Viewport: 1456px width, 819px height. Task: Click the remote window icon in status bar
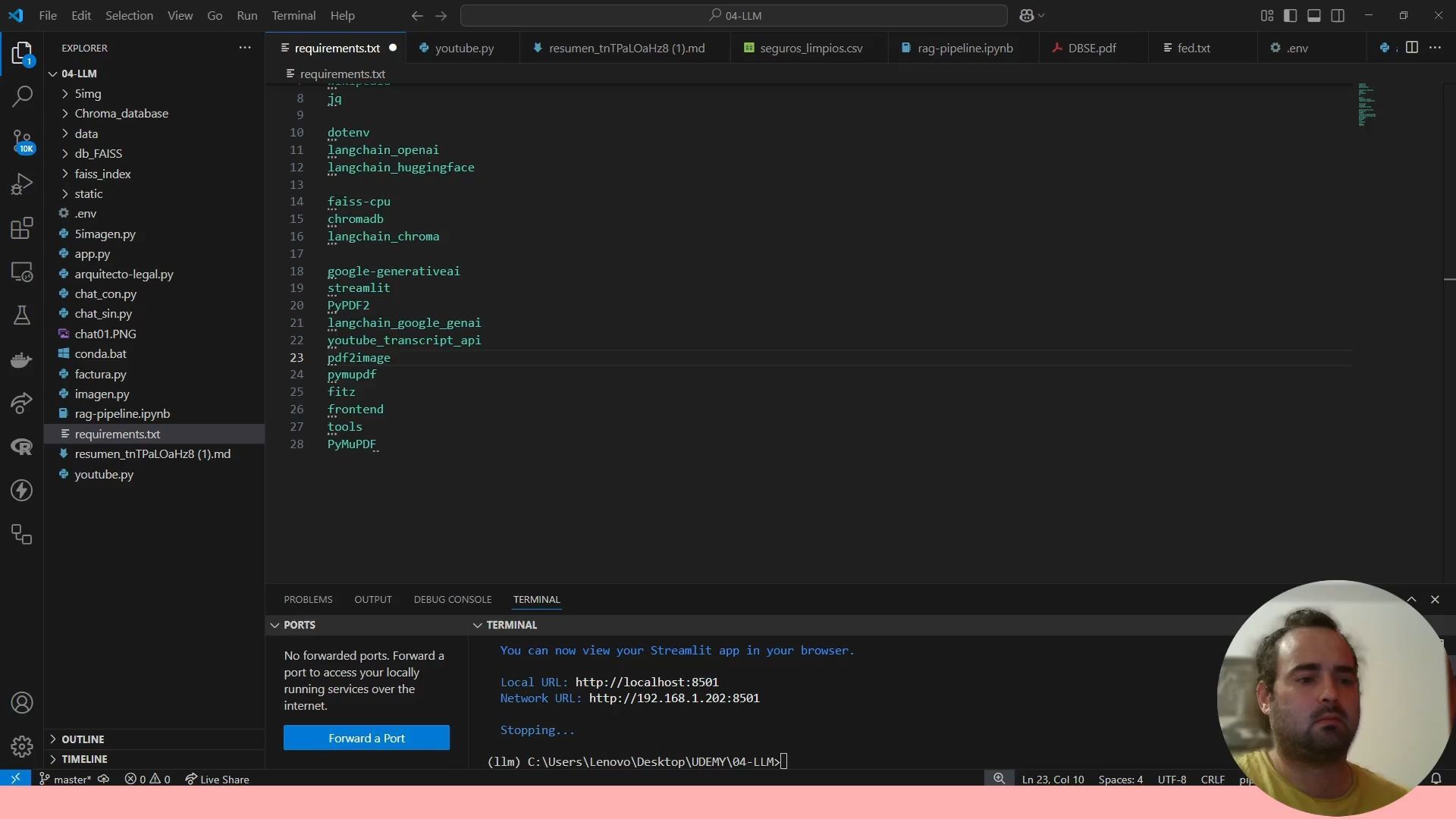coord(15,779)
